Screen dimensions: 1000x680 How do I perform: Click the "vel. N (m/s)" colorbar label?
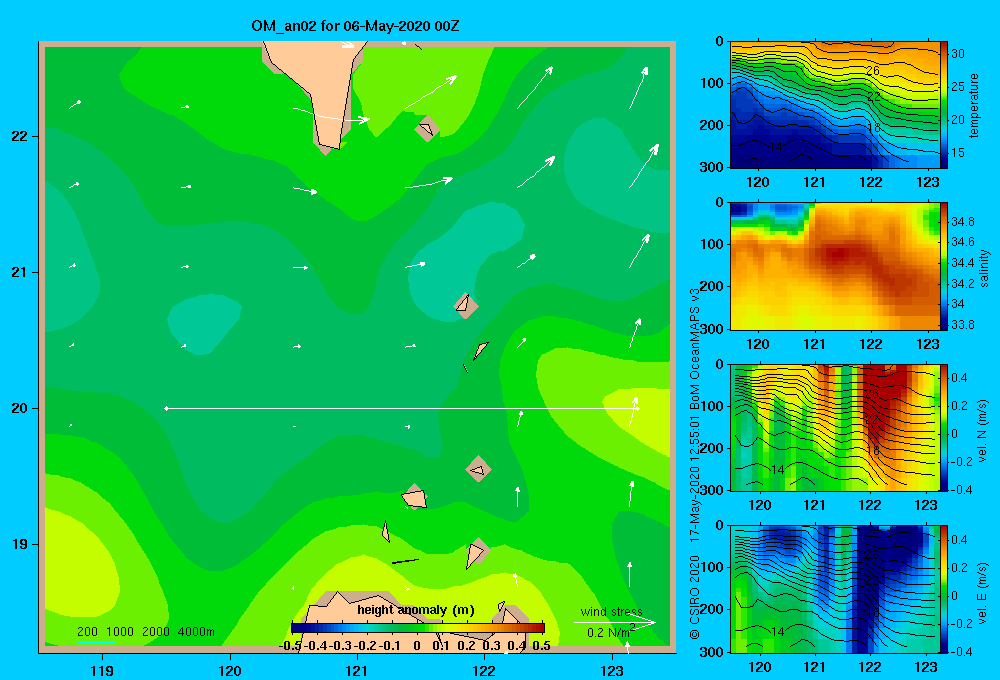982,430
